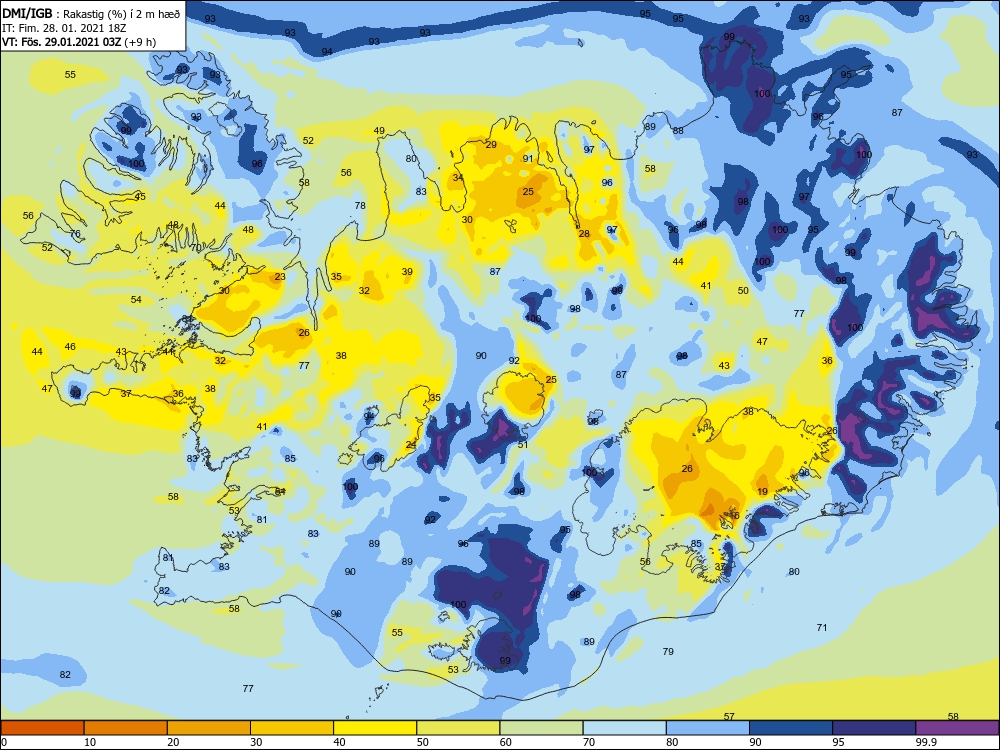The height and width of the screenshot is (750, 1000).
Task: Click the map value '71' over the sea
Action: point(821,628)
